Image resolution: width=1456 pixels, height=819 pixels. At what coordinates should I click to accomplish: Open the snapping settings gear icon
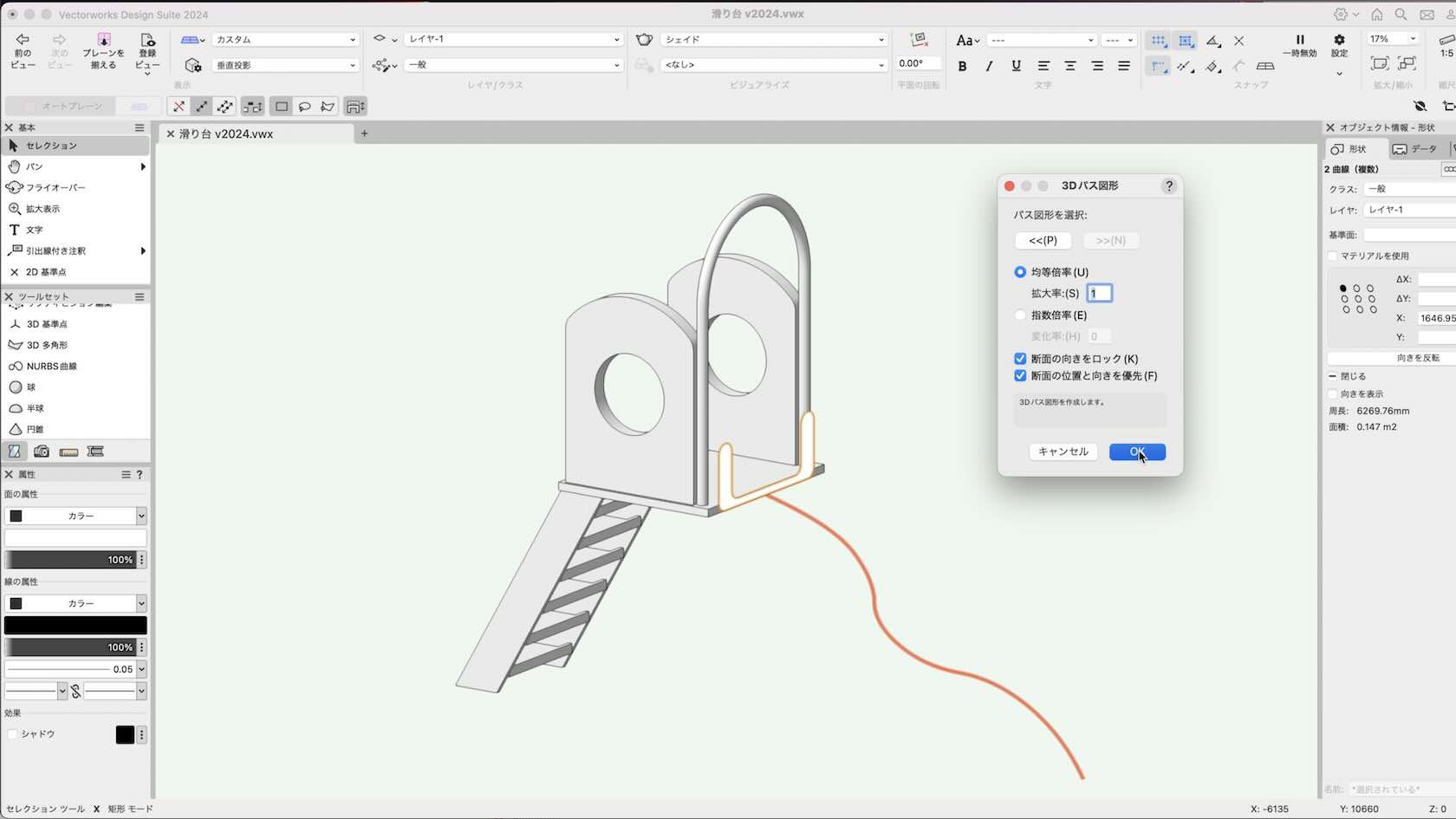1339,40
